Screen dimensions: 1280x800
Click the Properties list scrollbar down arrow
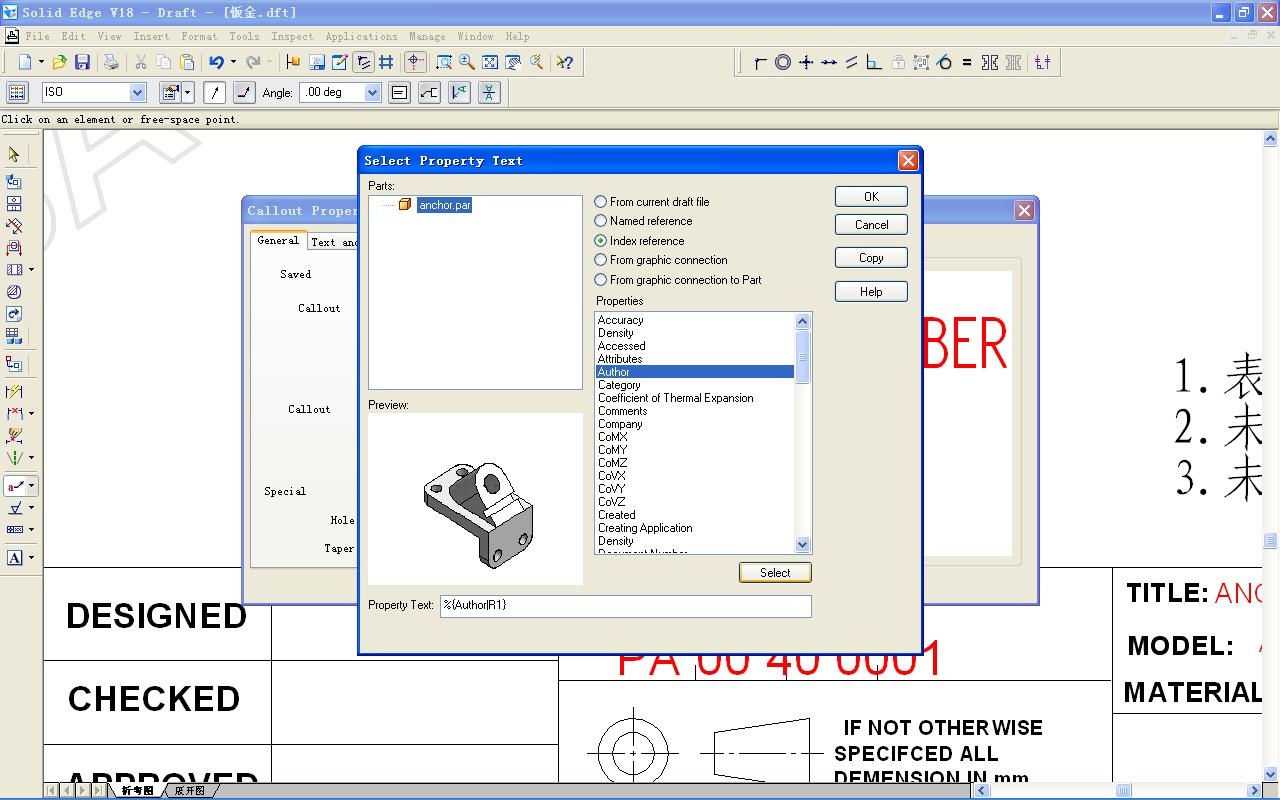[802, 545]
